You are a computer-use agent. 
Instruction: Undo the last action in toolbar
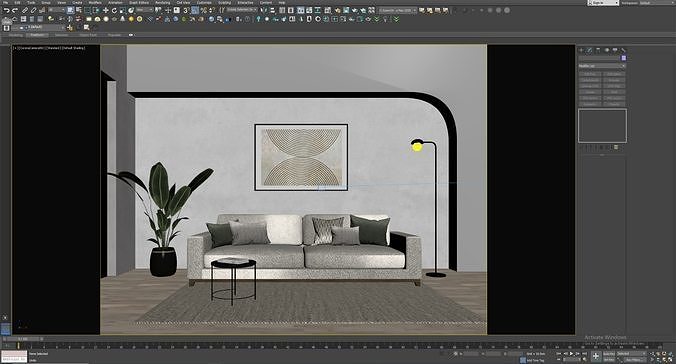6,10
